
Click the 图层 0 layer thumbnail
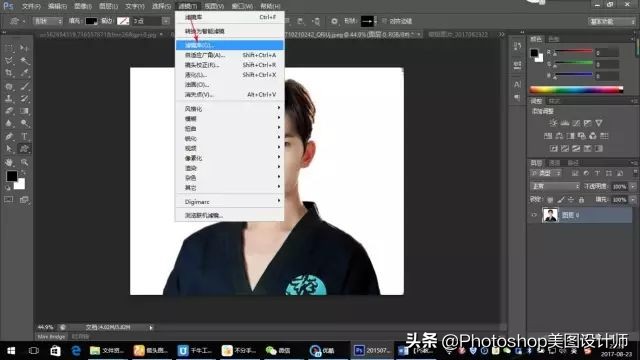pyautogui.click(x=550, y=215)
